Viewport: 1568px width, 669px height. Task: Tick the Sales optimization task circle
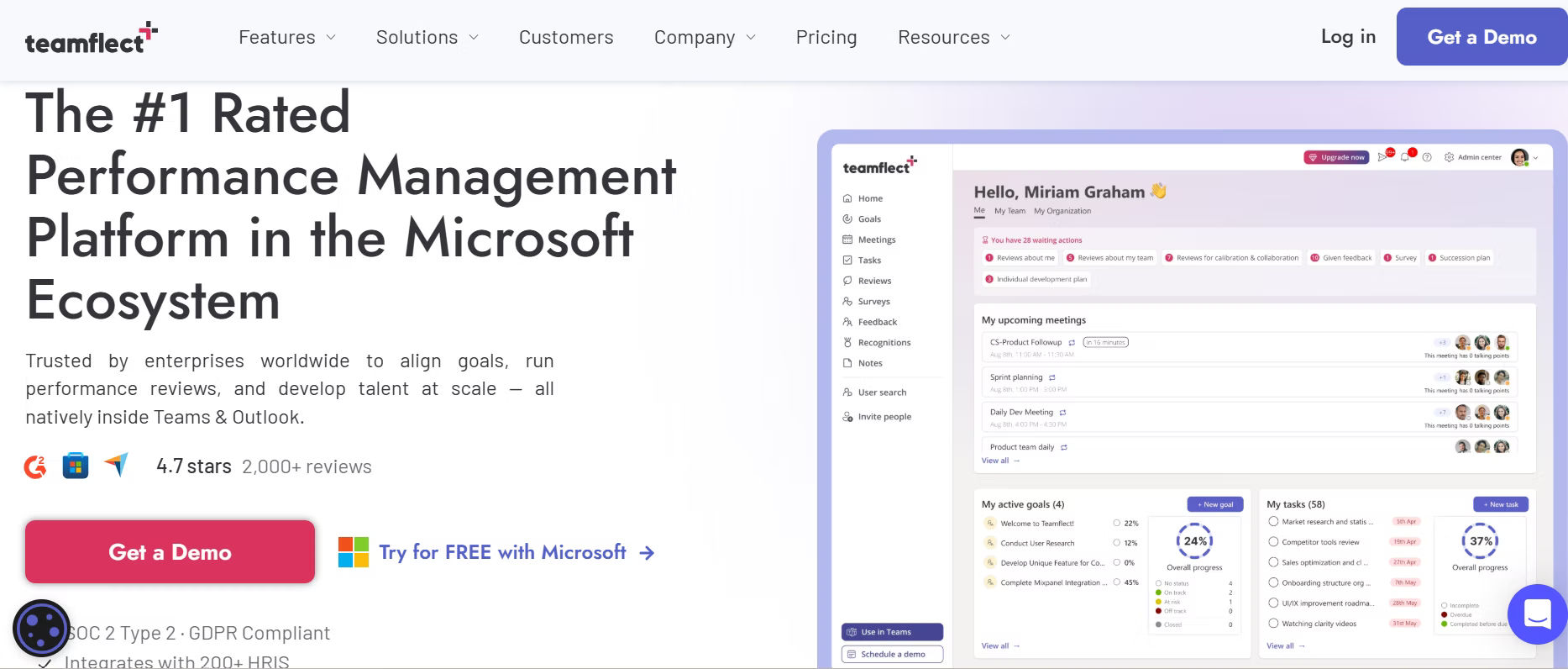pyautogui.click(x=1273, y=562)
